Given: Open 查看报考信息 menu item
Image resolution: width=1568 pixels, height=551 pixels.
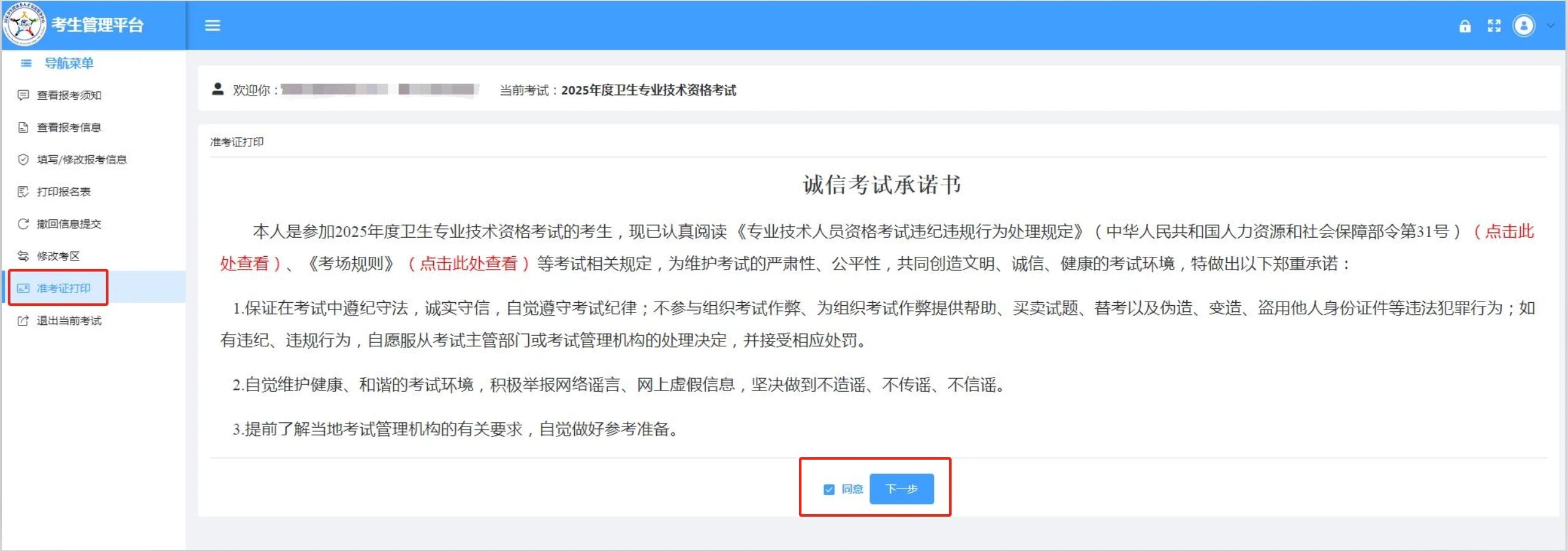Looking at the screenshot, I should click(69, 127).
